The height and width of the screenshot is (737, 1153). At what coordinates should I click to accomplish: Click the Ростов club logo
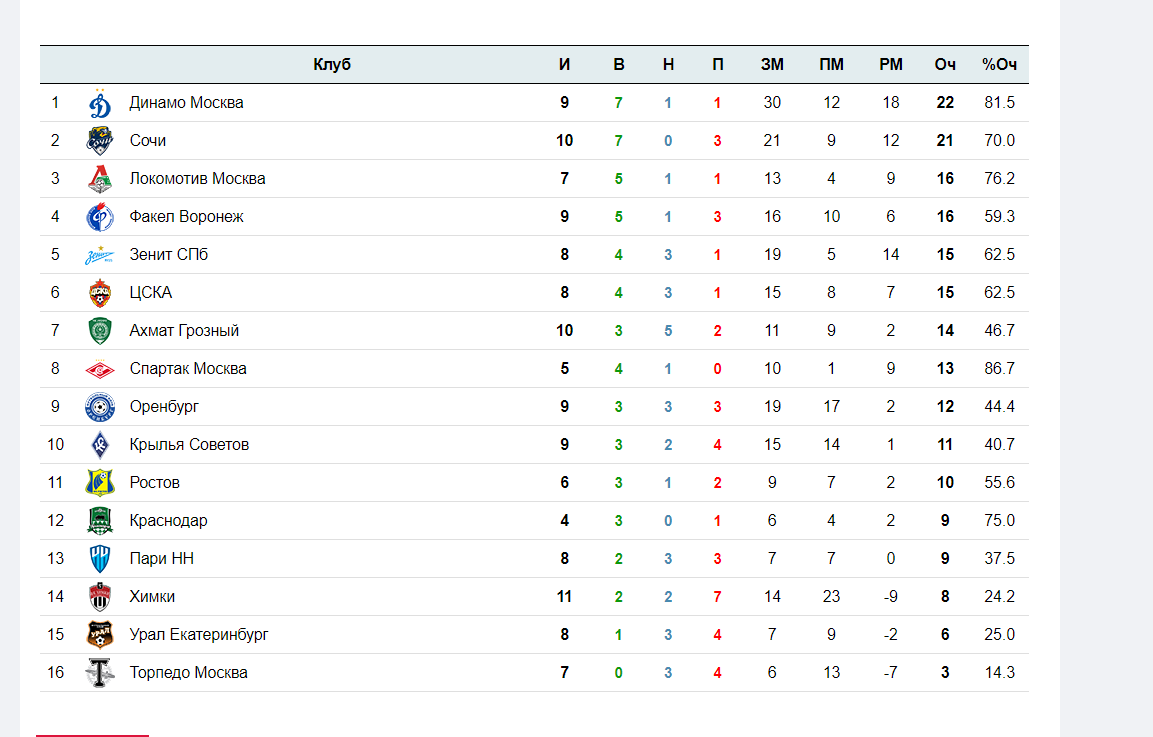coord(100,483)
